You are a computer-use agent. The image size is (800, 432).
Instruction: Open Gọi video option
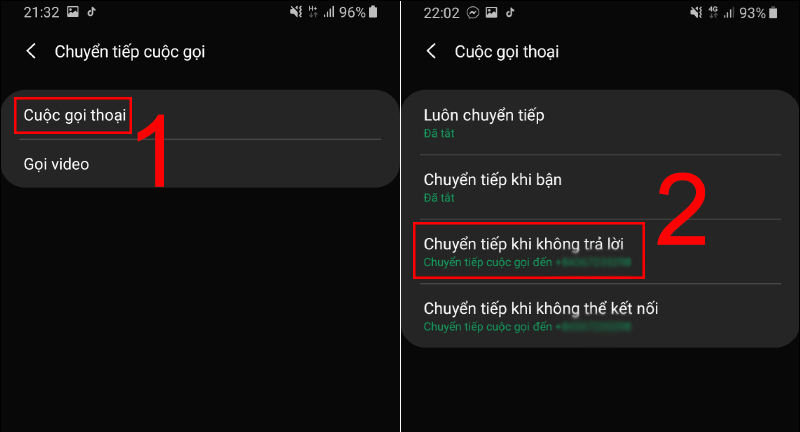point(200,164)
